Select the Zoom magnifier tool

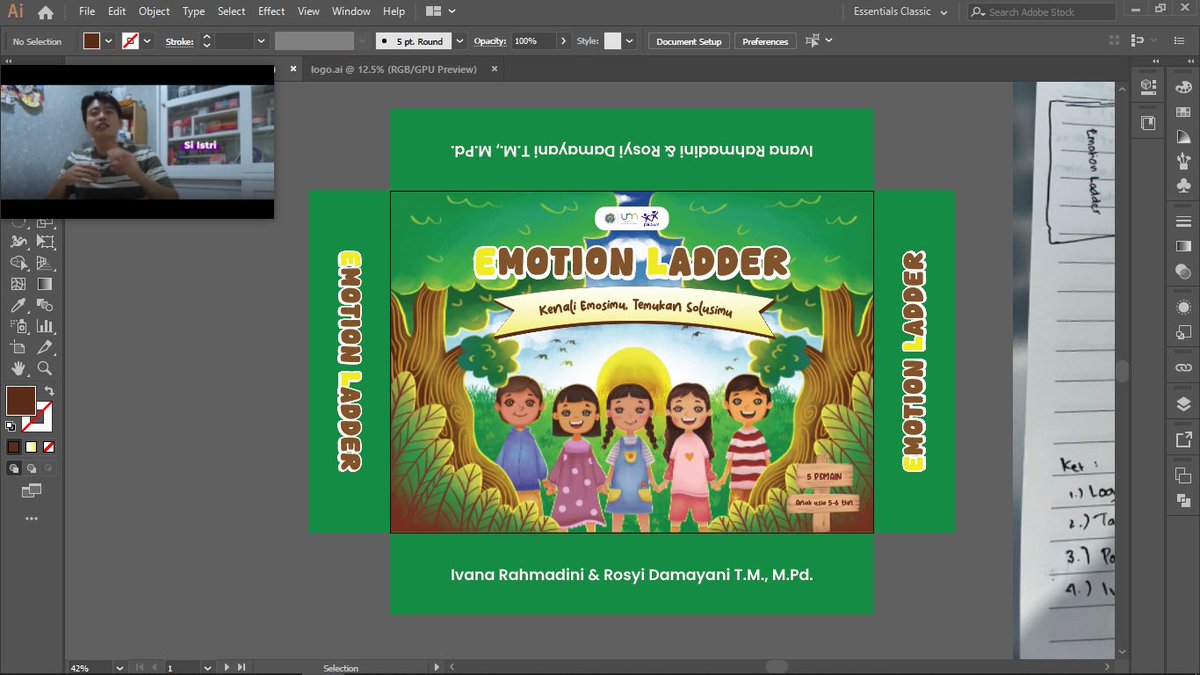click(45, 369)
